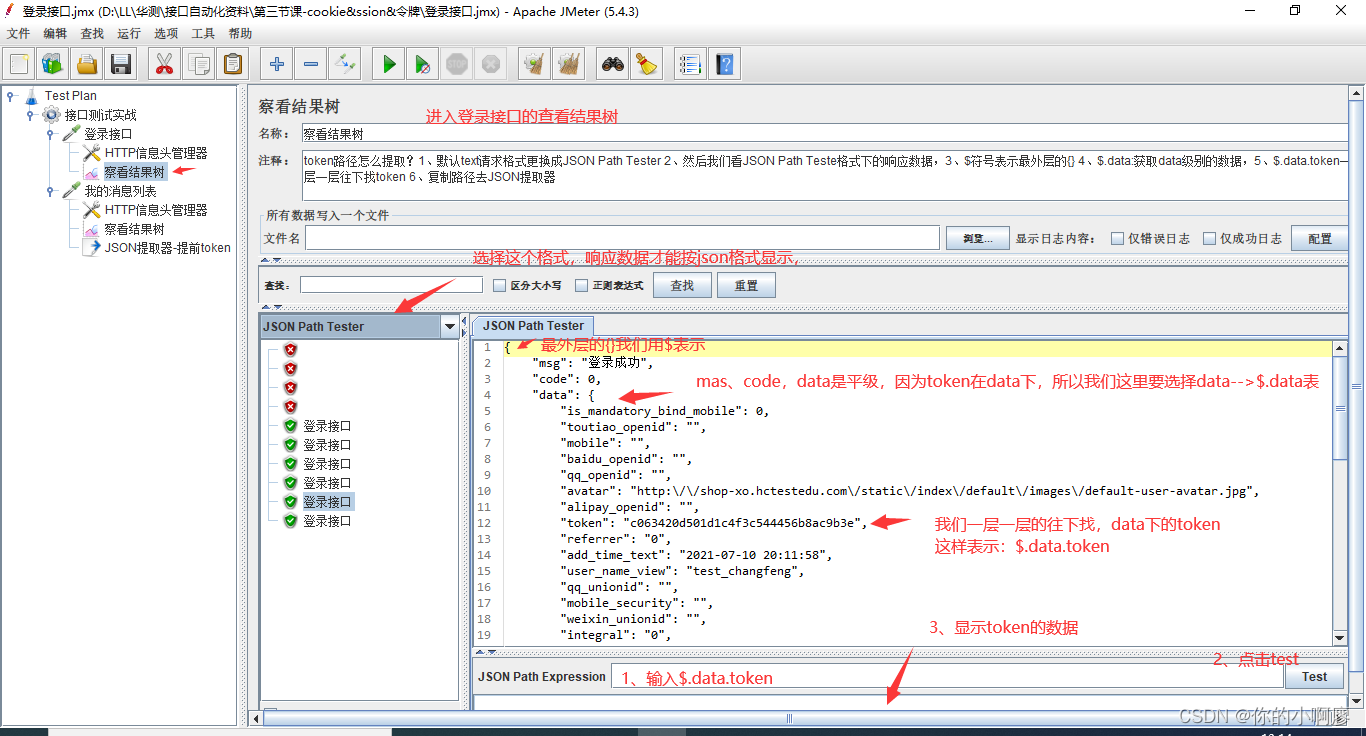Open the Help question mark icon
Screen dimensions: 1366x736
coord(724,64)
